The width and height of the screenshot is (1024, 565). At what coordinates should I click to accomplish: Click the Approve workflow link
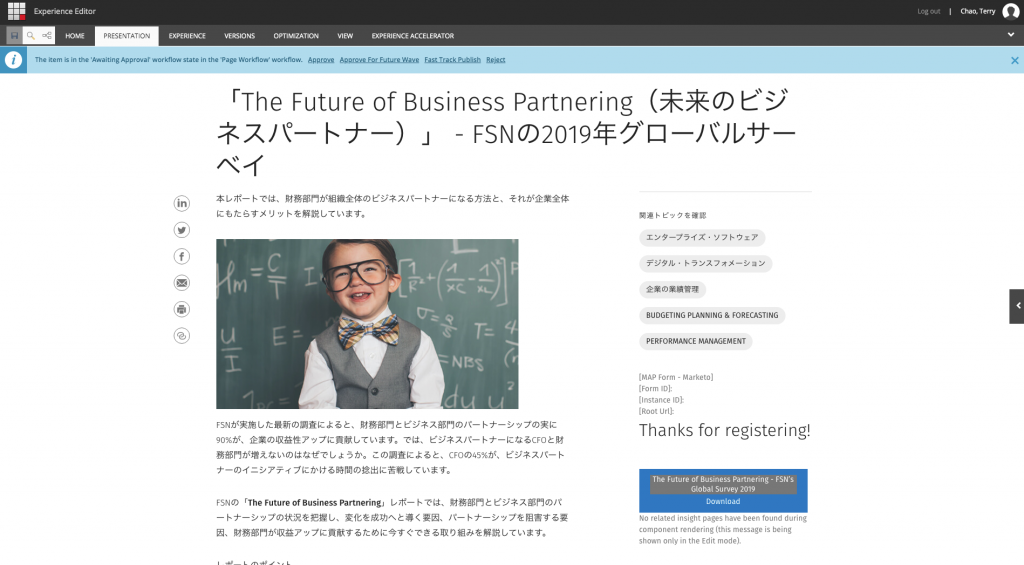click(321, 60)
